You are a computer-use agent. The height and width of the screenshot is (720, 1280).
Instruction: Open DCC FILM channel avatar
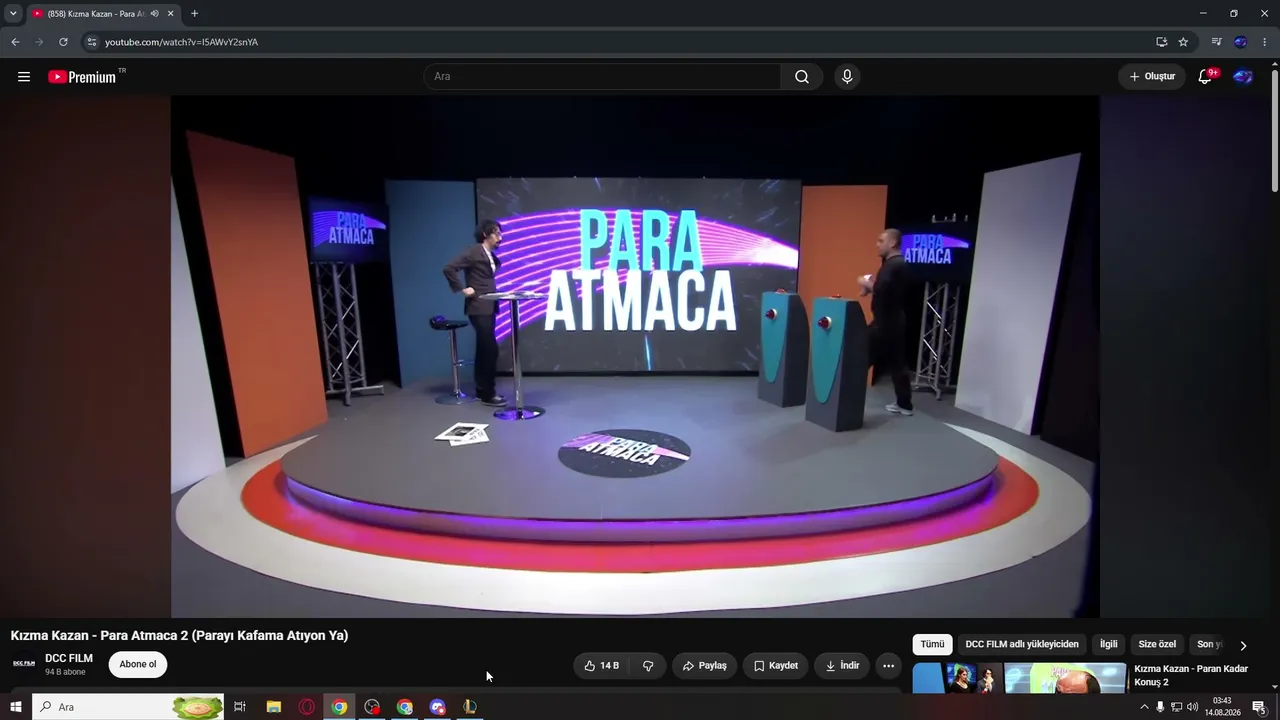24,664
